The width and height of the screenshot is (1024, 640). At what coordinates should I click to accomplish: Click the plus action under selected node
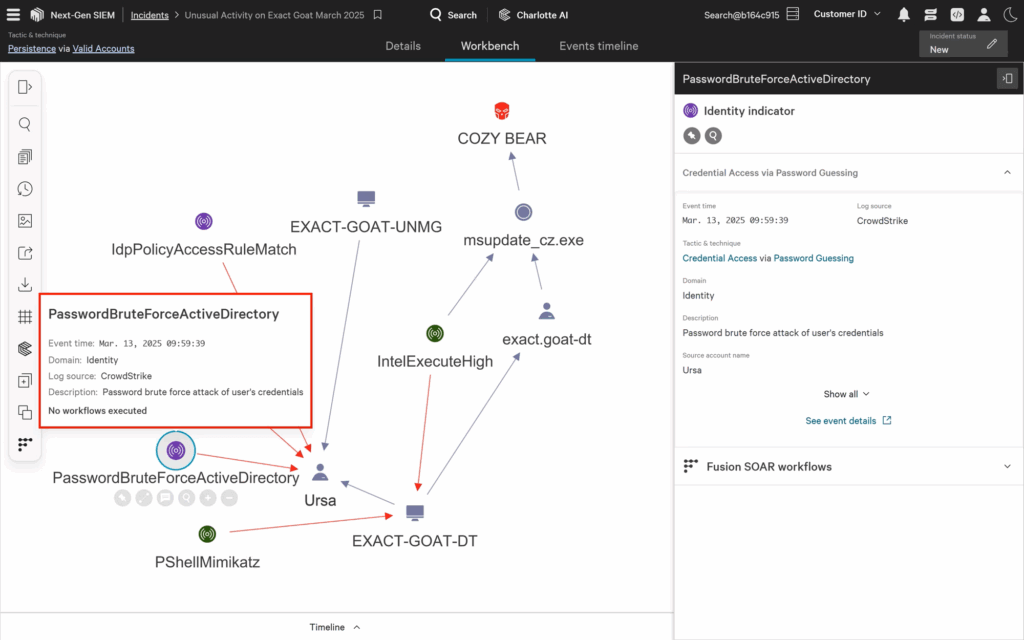208,498
